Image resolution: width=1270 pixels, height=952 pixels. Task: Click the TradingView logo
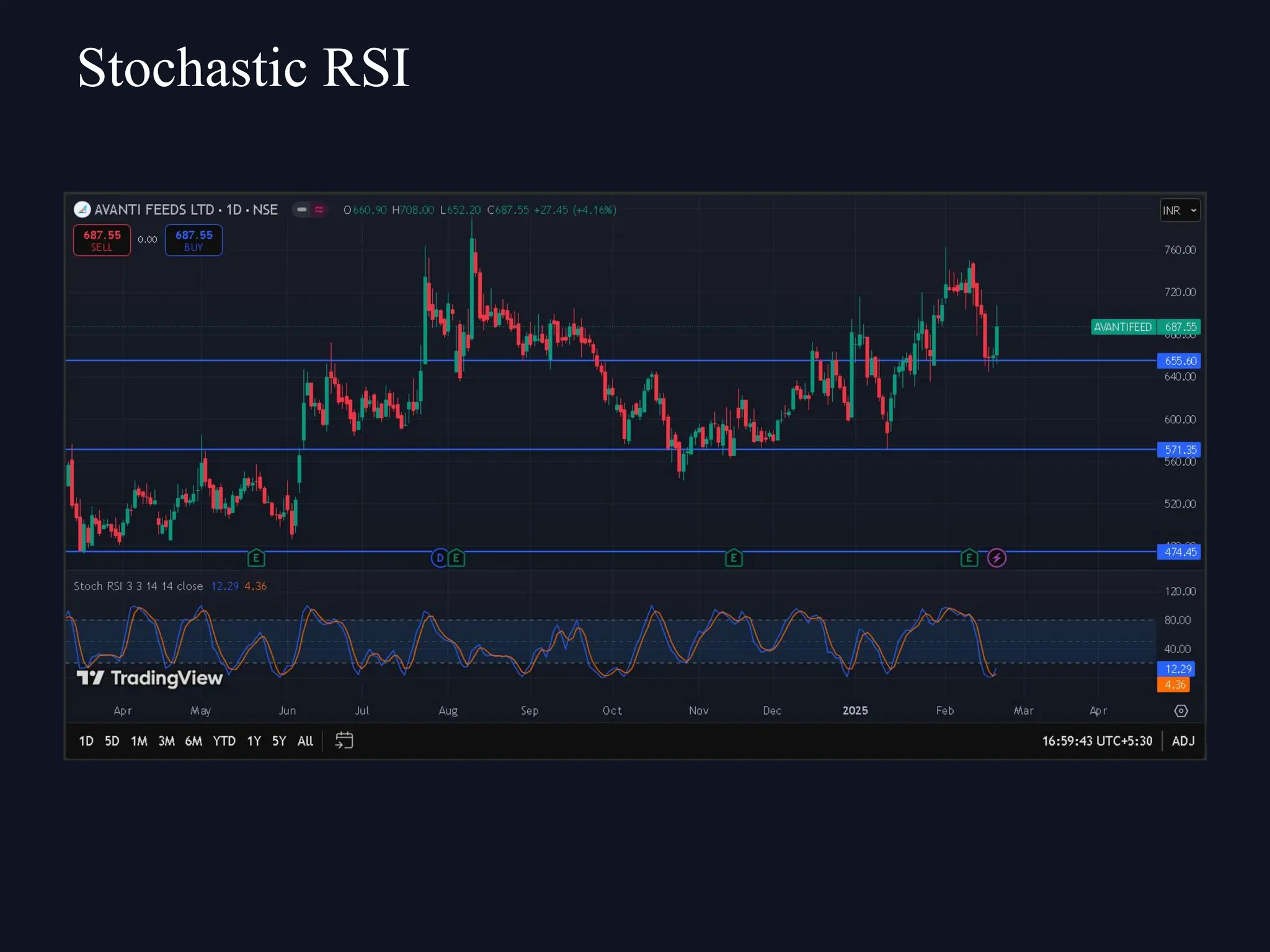coord(149,678)
